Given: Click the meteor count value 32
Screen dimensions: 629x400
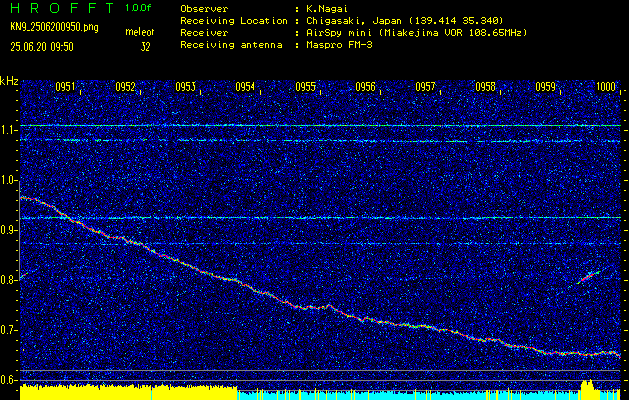Looking at the screenshot, I should (145, 47).
